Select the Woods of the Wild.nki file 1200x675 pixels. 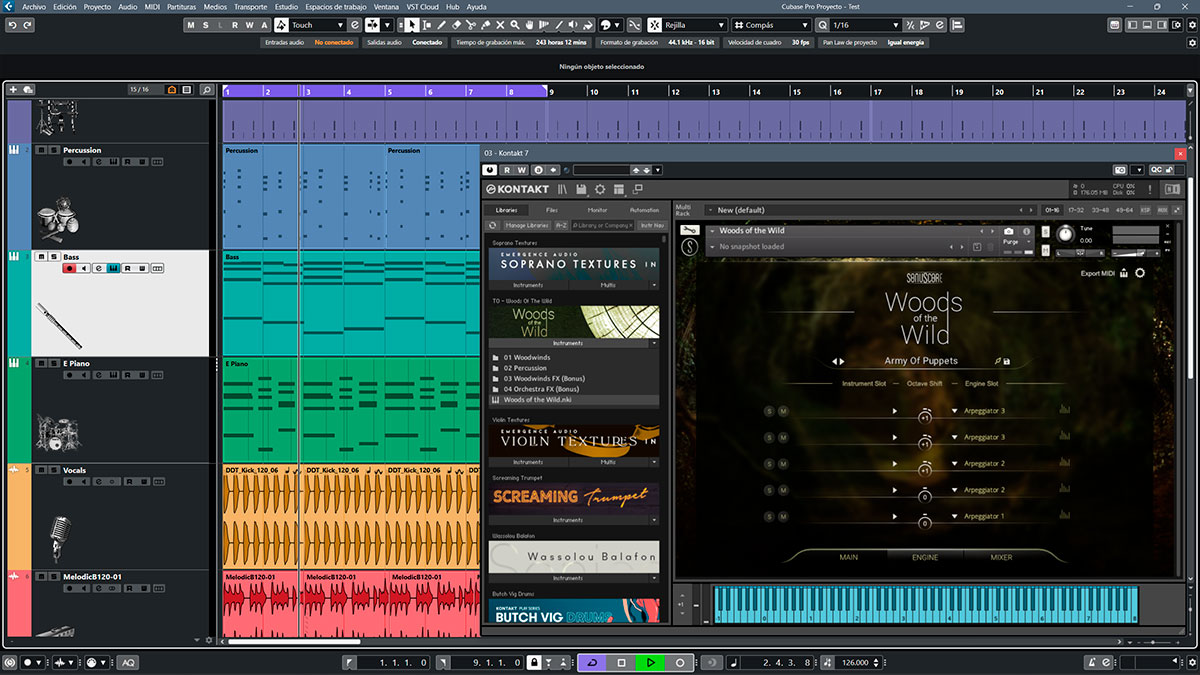click(573, 400)
